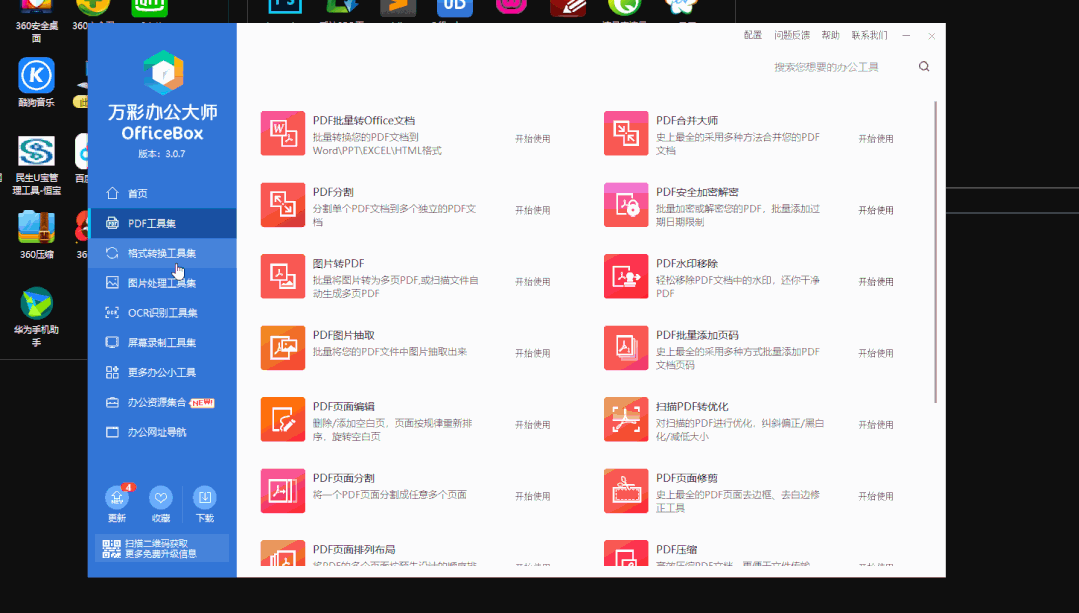This screenshot has width=1079, height=613.
Task: Click 开始使用 for PDF水印移除
Action: click(876, 281)
